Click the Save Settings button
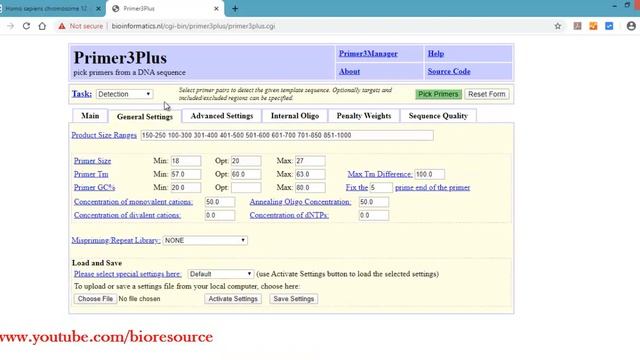Screen dimensions: 640x360 [293, 299]
